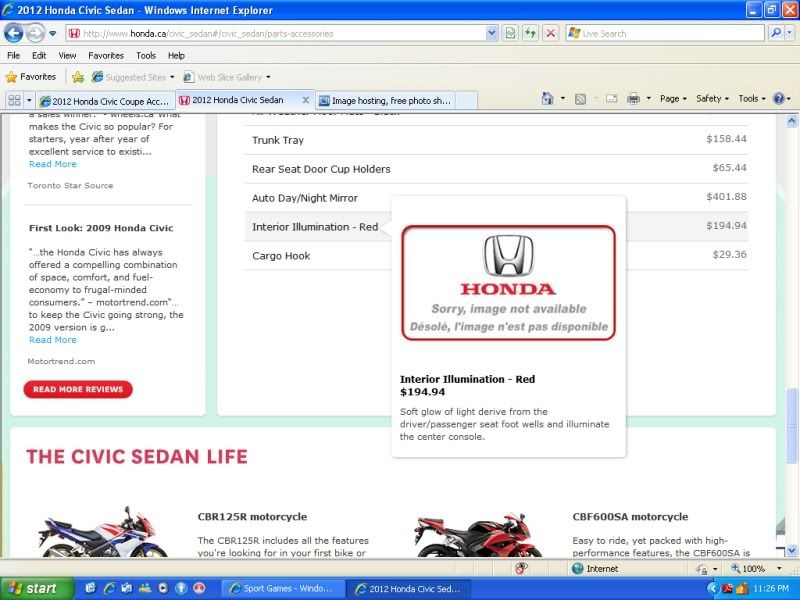
Task: Click the Forward navigation arrow
Action: [35, 33]
